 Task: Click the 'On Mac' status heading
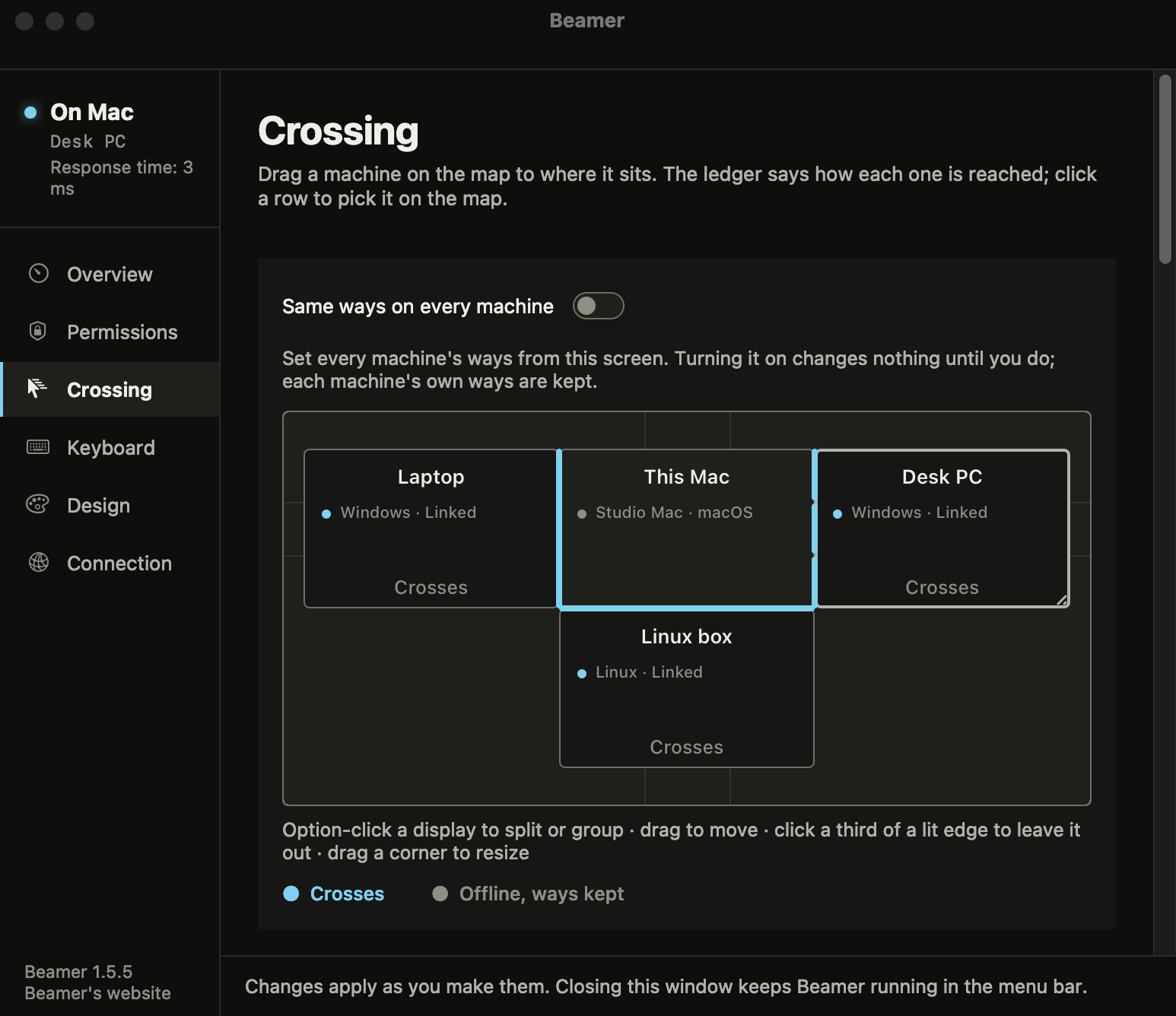tap(92, 113)
